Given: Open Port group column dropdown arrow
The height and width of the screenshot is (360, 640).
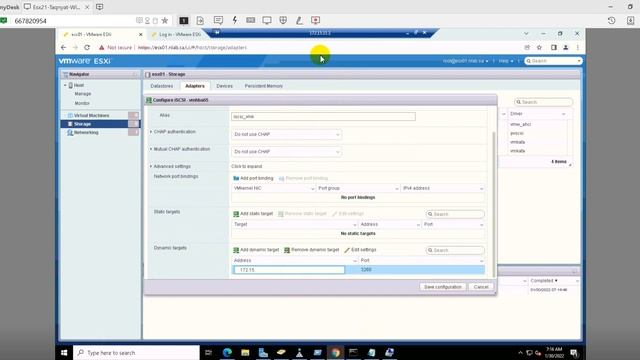Looking at the screenshot, I should pos(396,189).
